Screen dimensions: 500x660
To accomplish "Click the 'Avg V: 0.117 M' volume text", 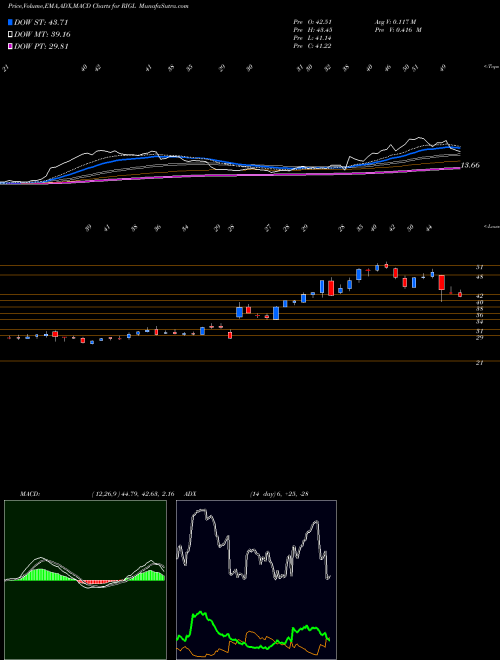I will 395,22.
